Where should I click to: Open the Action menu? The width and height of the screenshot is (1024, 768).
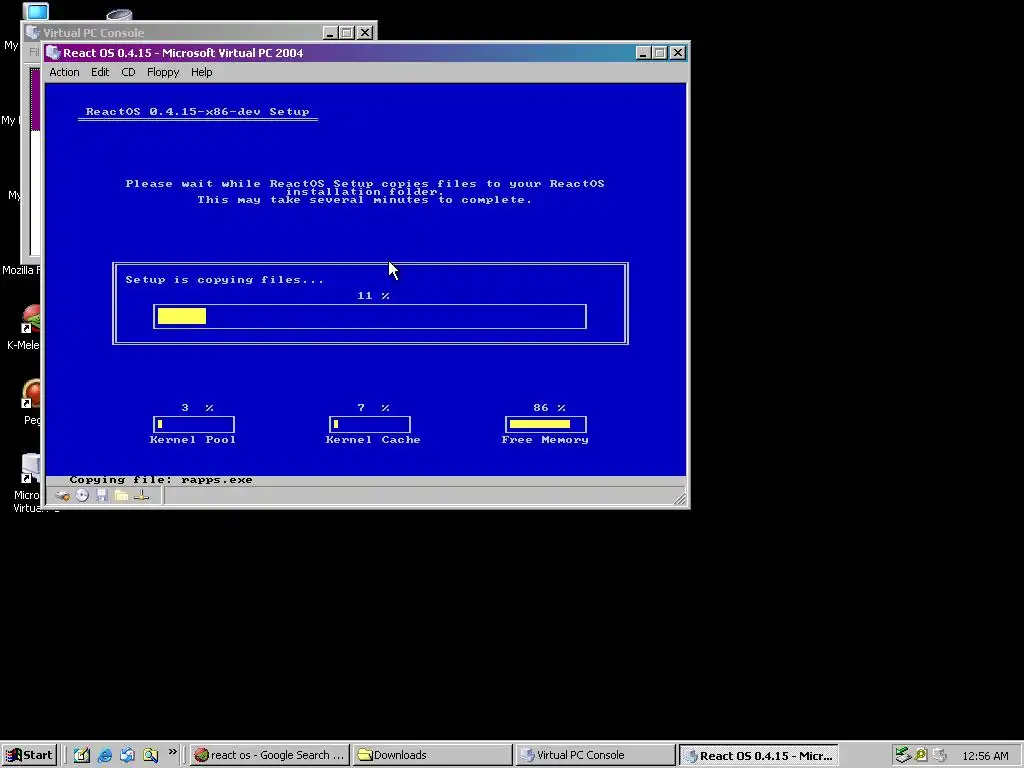tap(64, 72)
